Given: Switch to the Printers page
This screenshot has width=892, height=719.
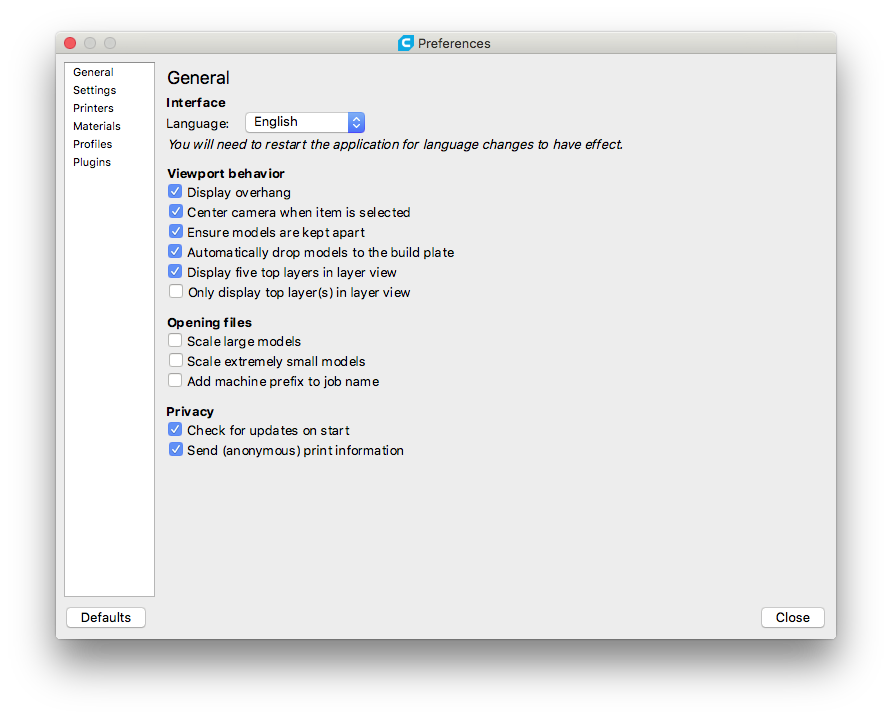Looking at the screenshot, I should tap(93, 108).
